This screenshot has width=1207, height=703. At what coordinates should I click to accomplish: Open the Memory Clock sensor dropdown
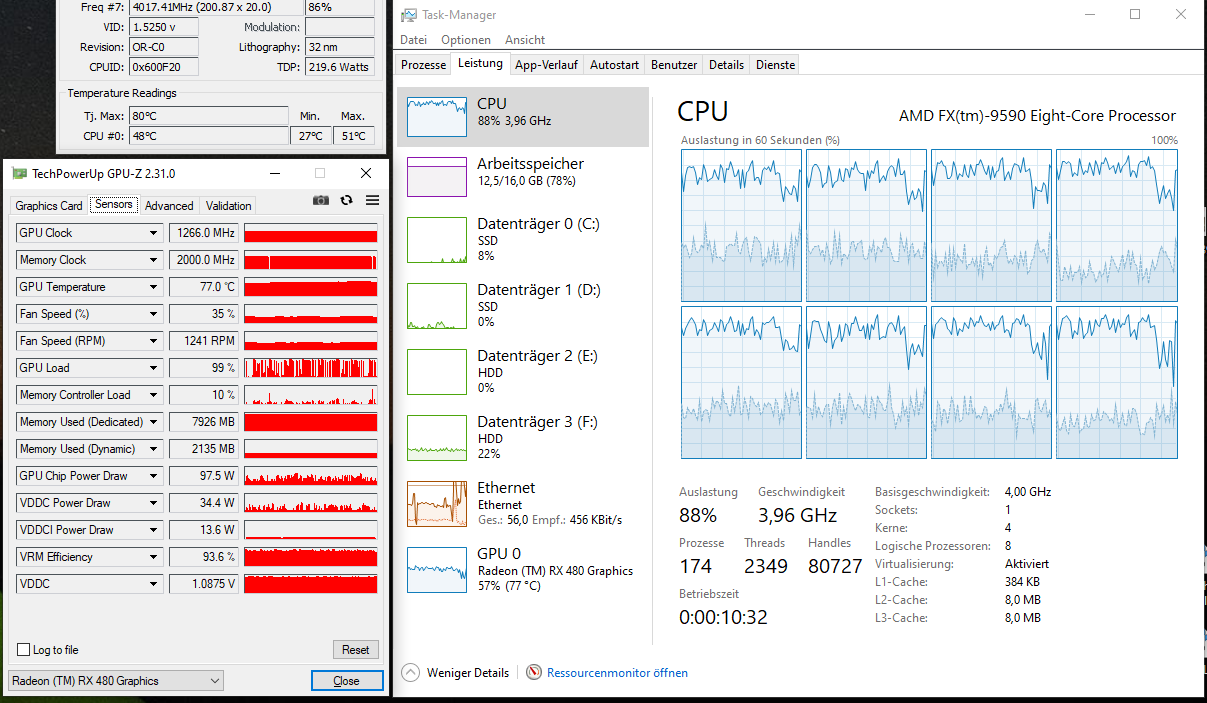tap(153, 260)
